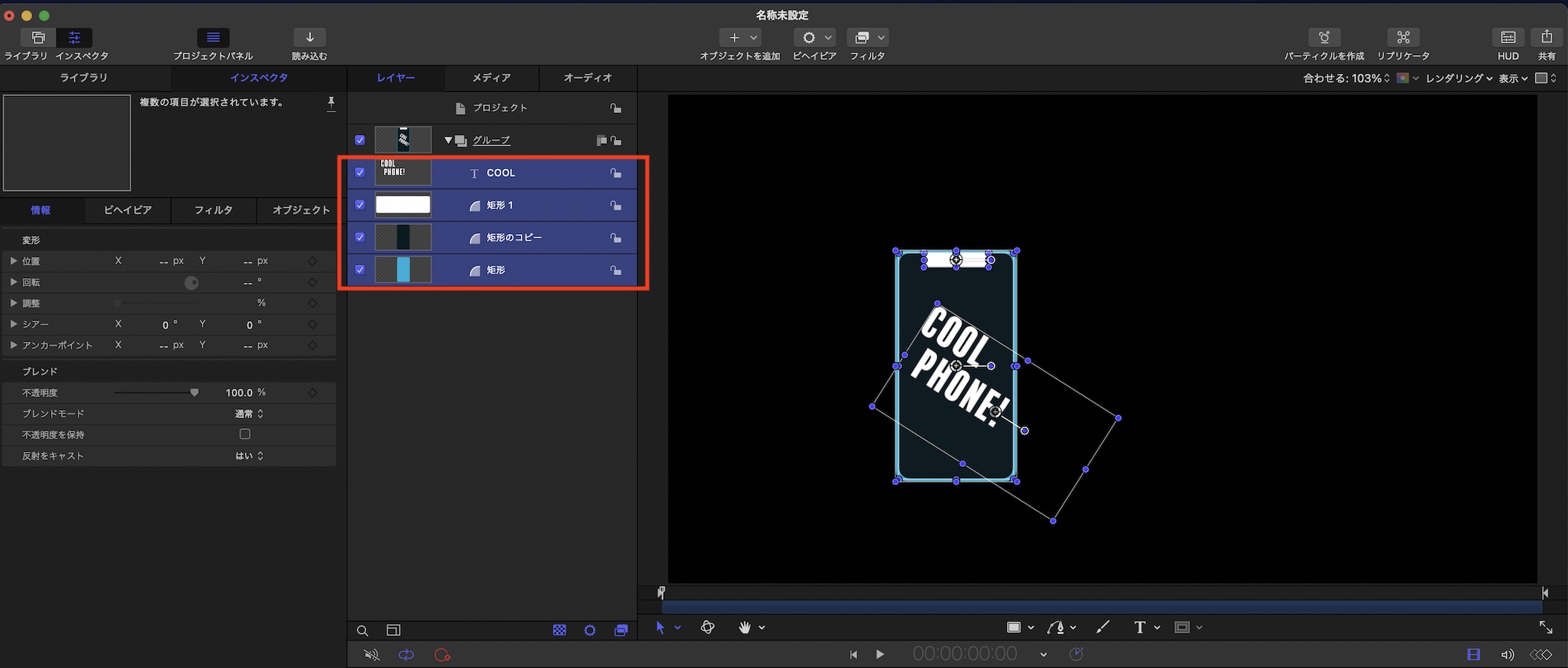Select the 矩形のコピー layer thumbnail
Viewport: 1568px width, 668px height.
[403, 237]
